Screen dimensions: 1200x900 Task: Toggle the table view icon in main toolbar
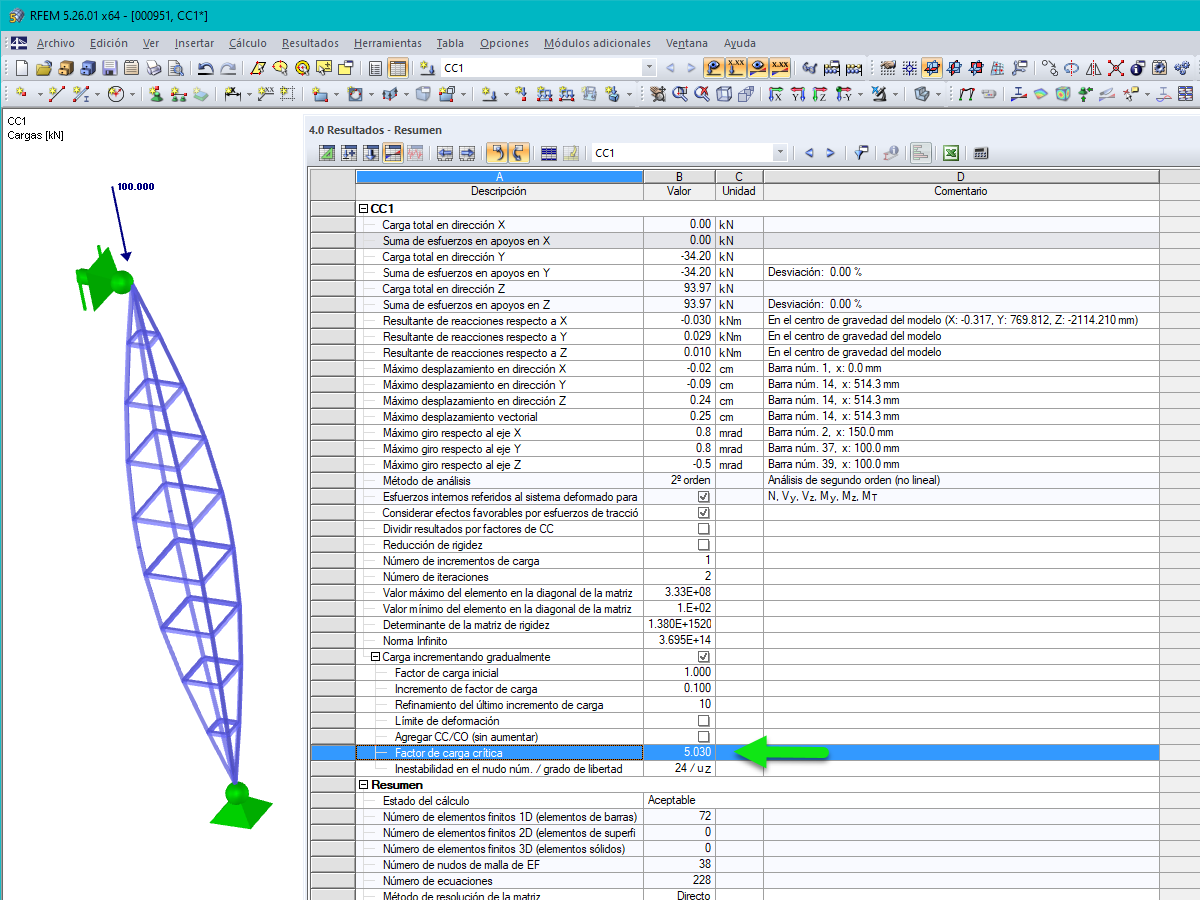[x=397, y=68]
